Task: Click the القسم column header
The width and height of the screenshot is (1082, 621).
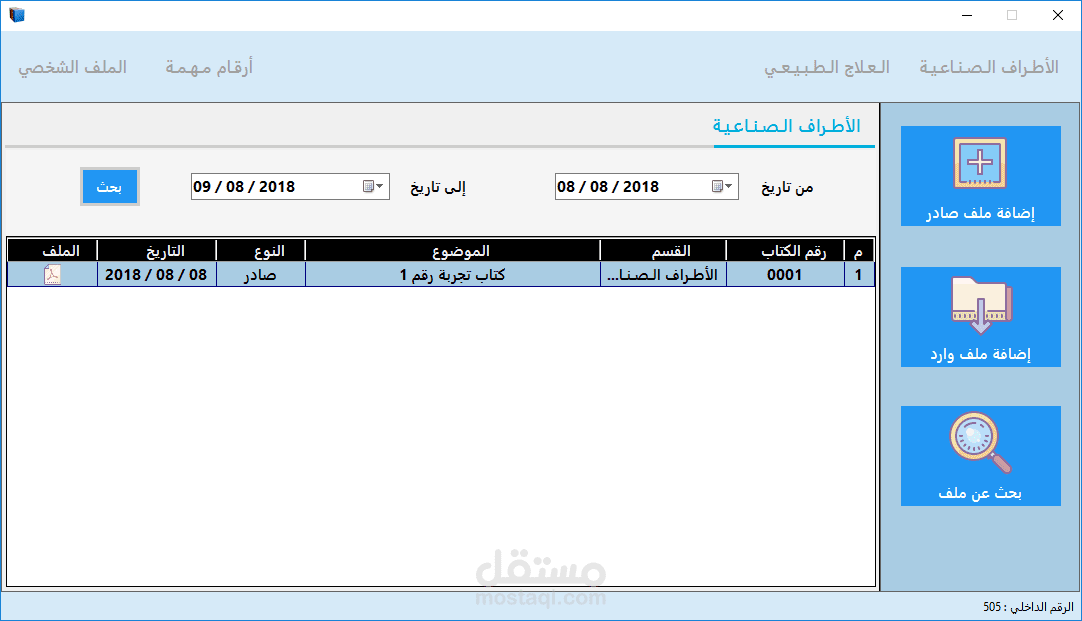Action: pos(664,250)
